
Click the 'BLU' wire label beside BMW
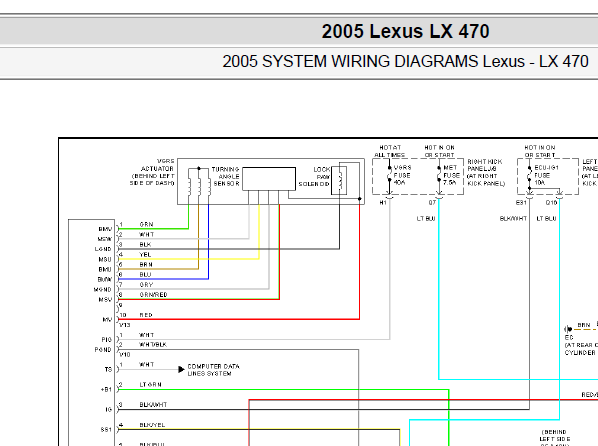(x=145, y=274)
